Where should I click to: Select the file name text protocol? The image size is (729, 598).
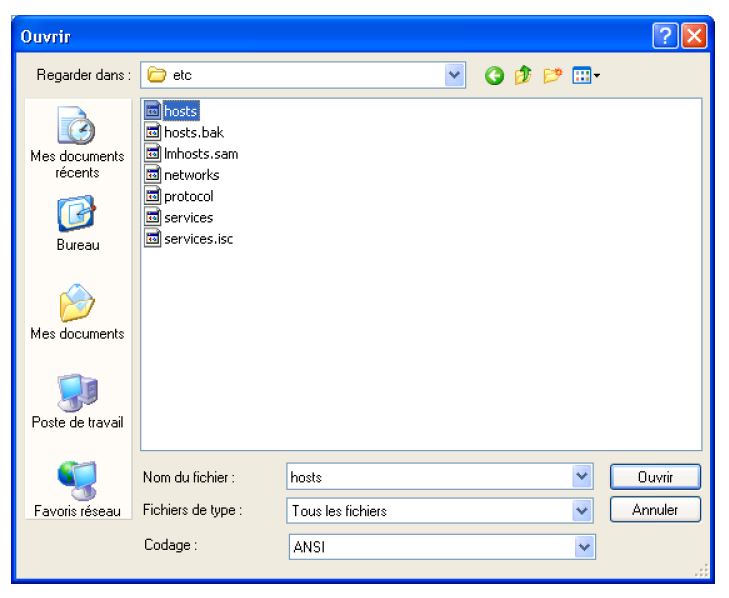point(189,196)
